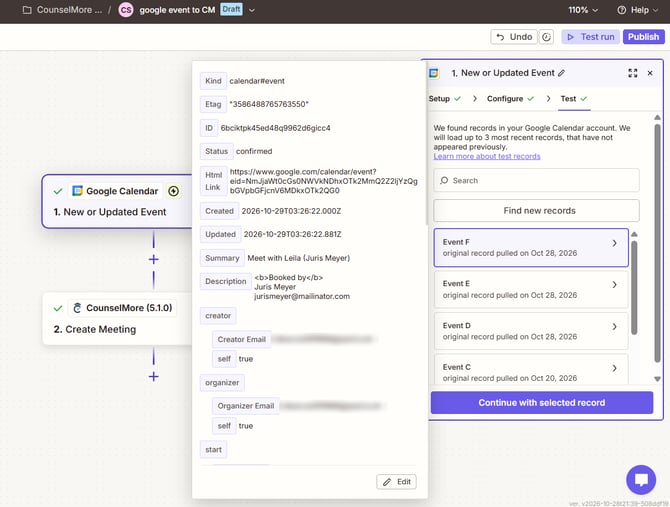The image size is (670, 507).
Task: Click the Setup tab checkmark icon
Action: pos(457,99)
